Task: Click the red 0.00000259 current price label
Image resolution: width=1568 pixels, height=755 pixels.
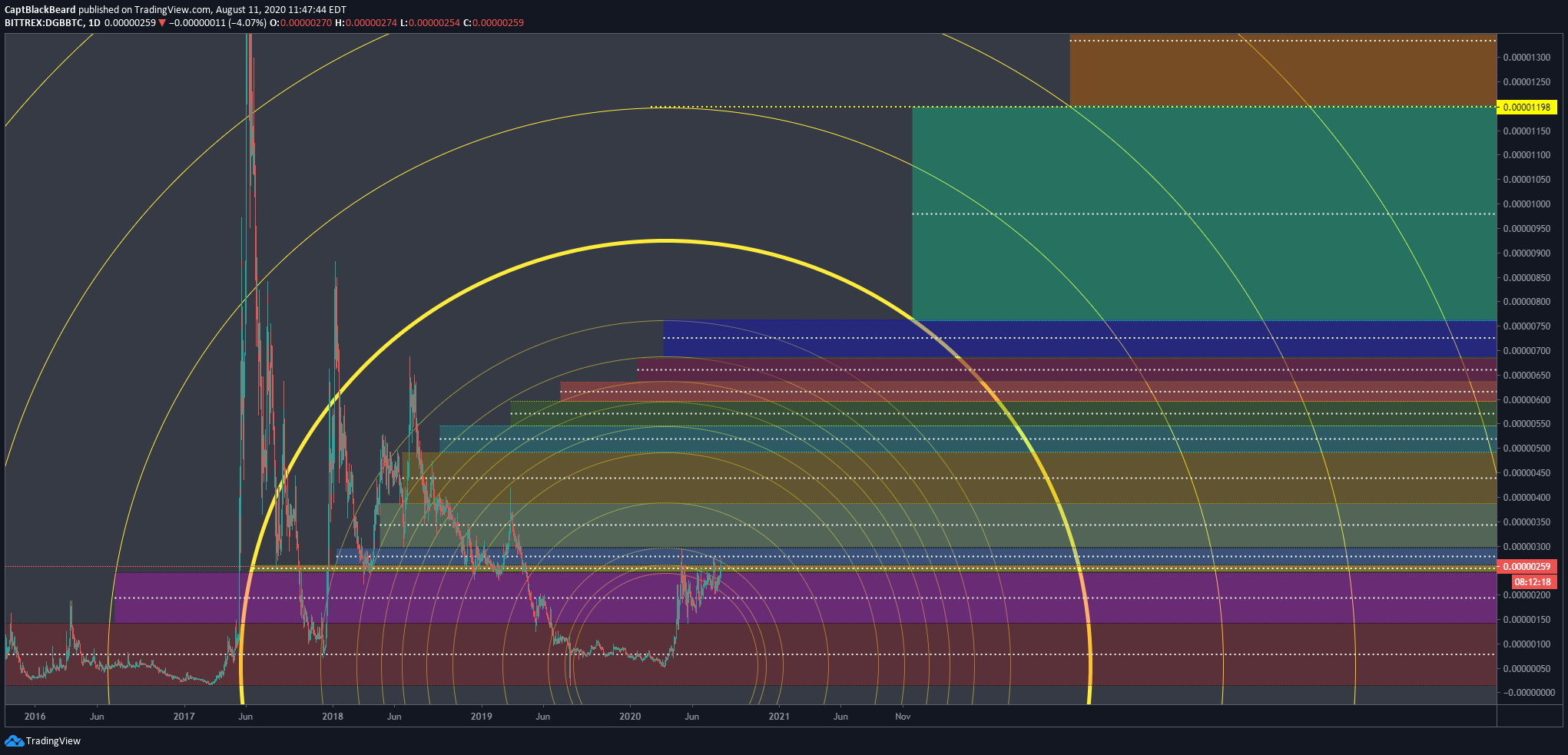Action: 1527,567
